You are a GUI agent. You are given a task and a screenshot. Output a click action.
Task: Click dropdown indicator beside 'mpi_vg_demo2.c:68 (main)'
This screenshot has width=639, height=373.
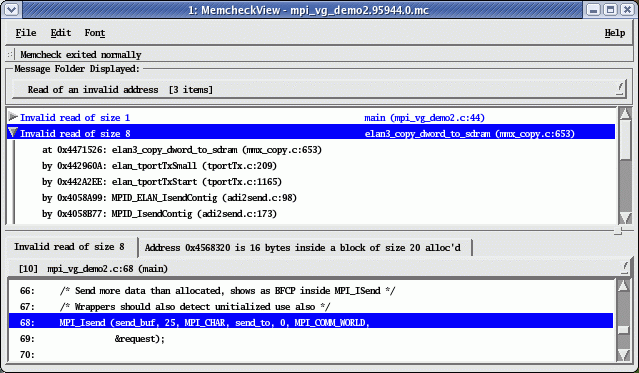click(625, 267)
